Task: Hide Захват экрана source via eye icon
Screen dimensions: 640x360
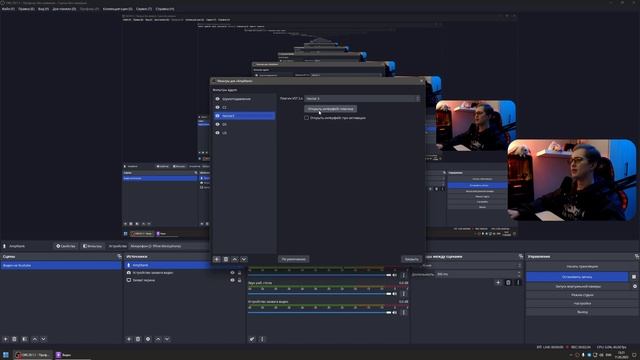Action: (x=233, y=280)
